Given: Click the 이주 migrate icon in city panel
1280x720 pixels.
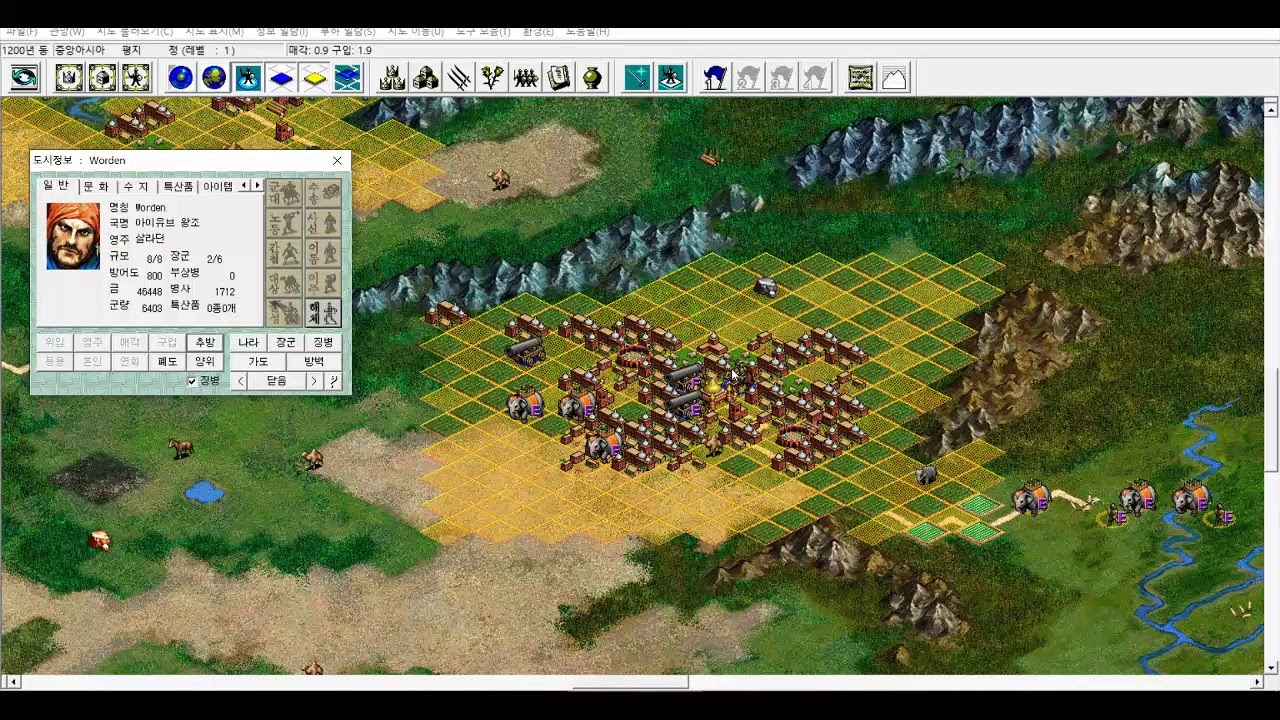Looking at the screenshot, I should click(x=323, y=283).
